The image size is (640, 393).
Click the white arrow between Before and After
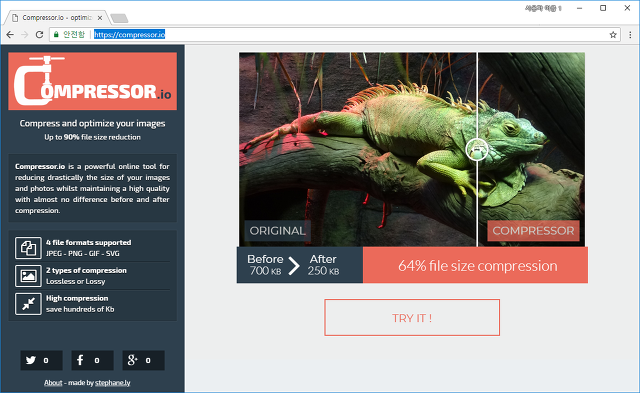point(294,266)
